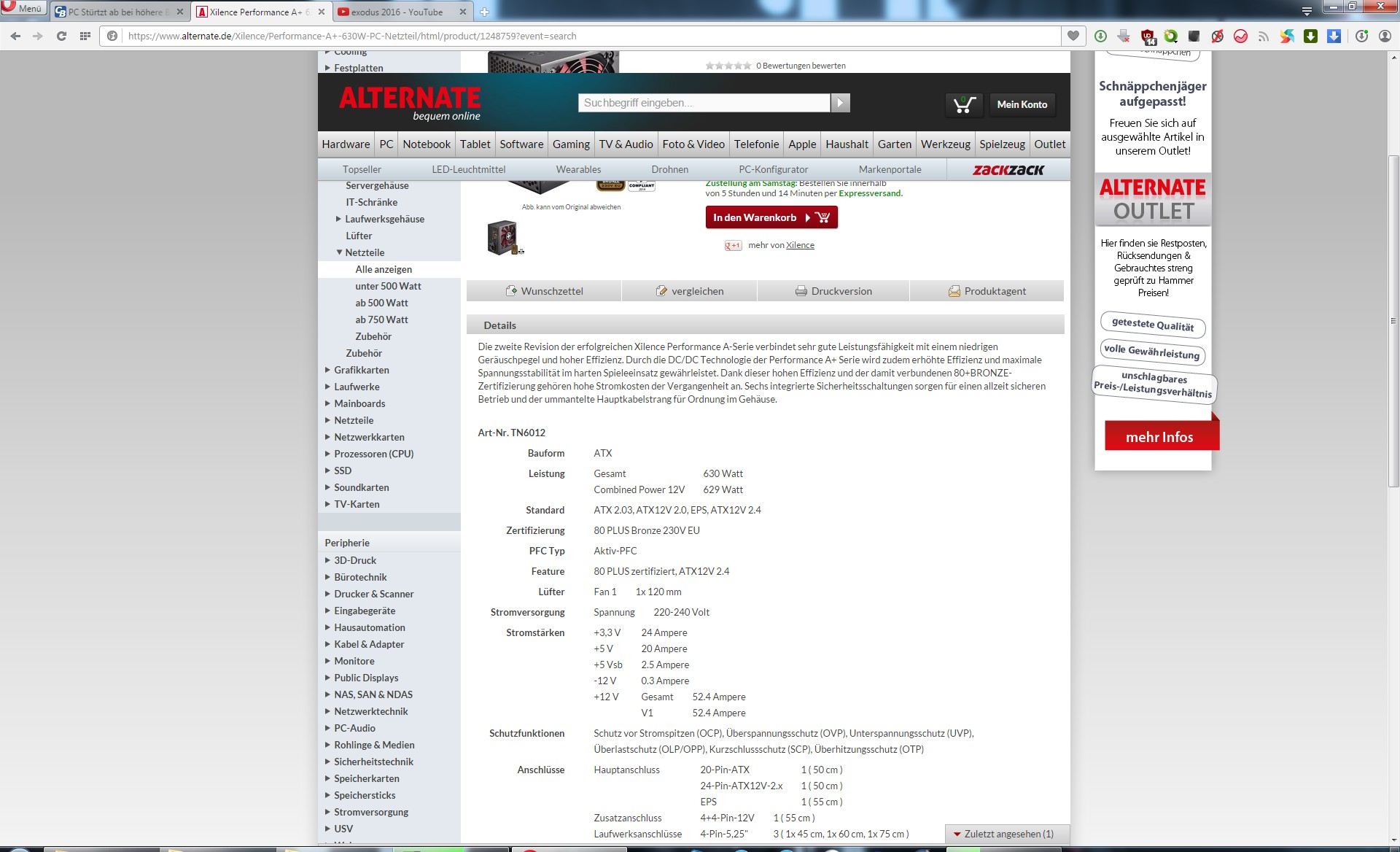
Task: Open the shopping cart icon in header
Action: pyautogui.click(x=964, y=104)
